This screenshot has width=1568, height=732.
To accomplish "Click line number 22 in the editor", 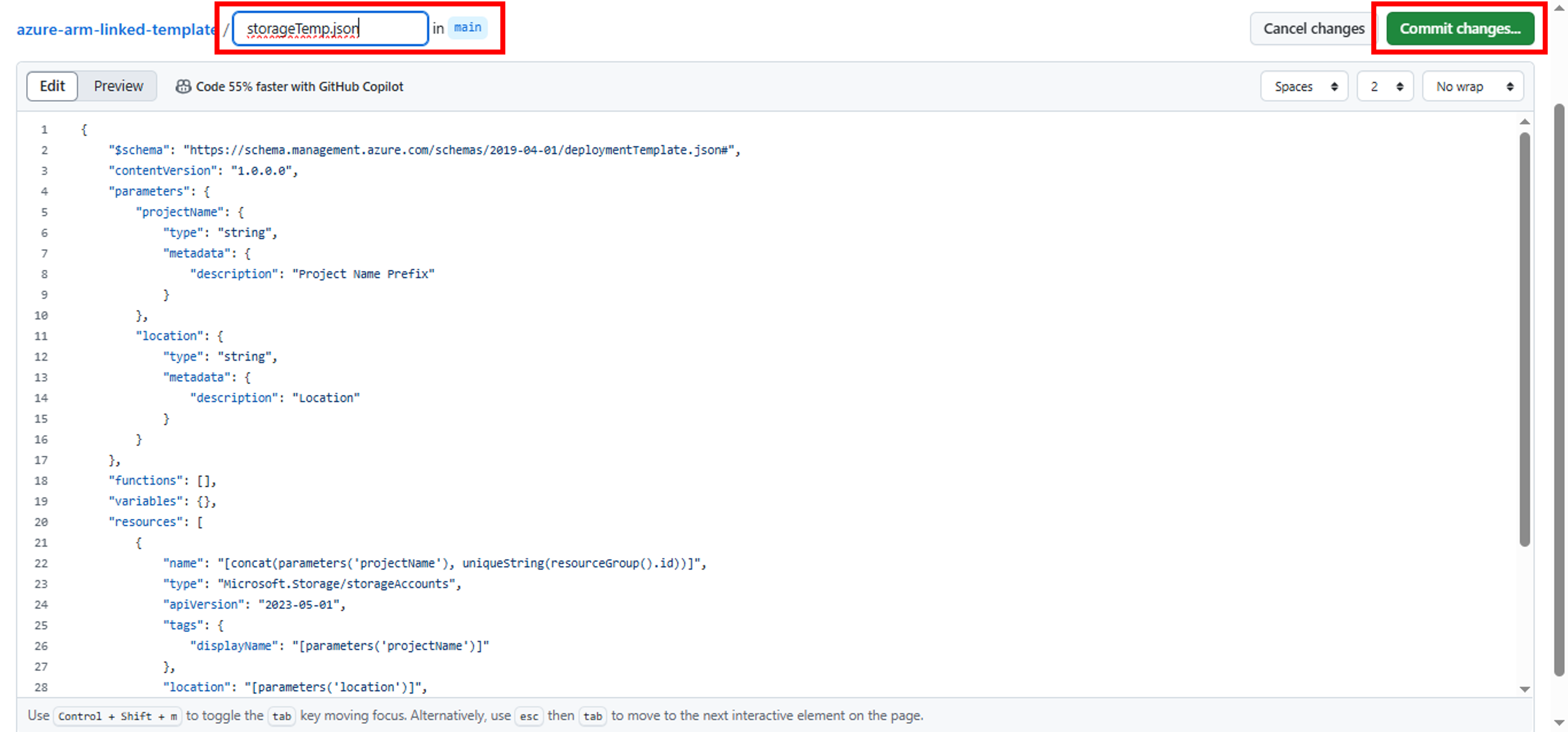I will click(x=41, y=563).
